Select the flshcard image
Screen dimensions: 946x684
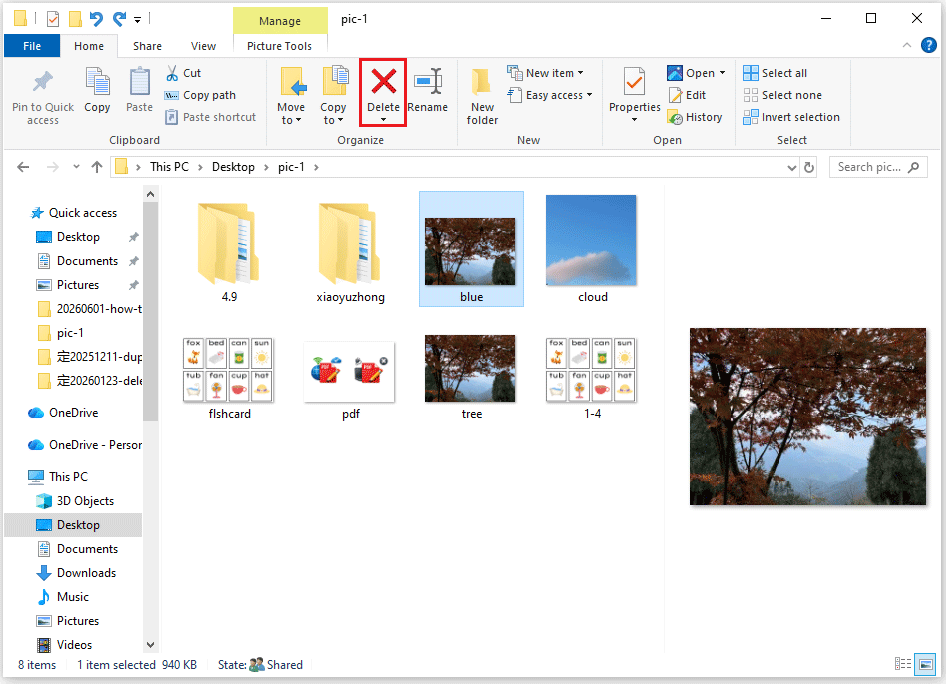pyautogui.click(x=229, y=378)
